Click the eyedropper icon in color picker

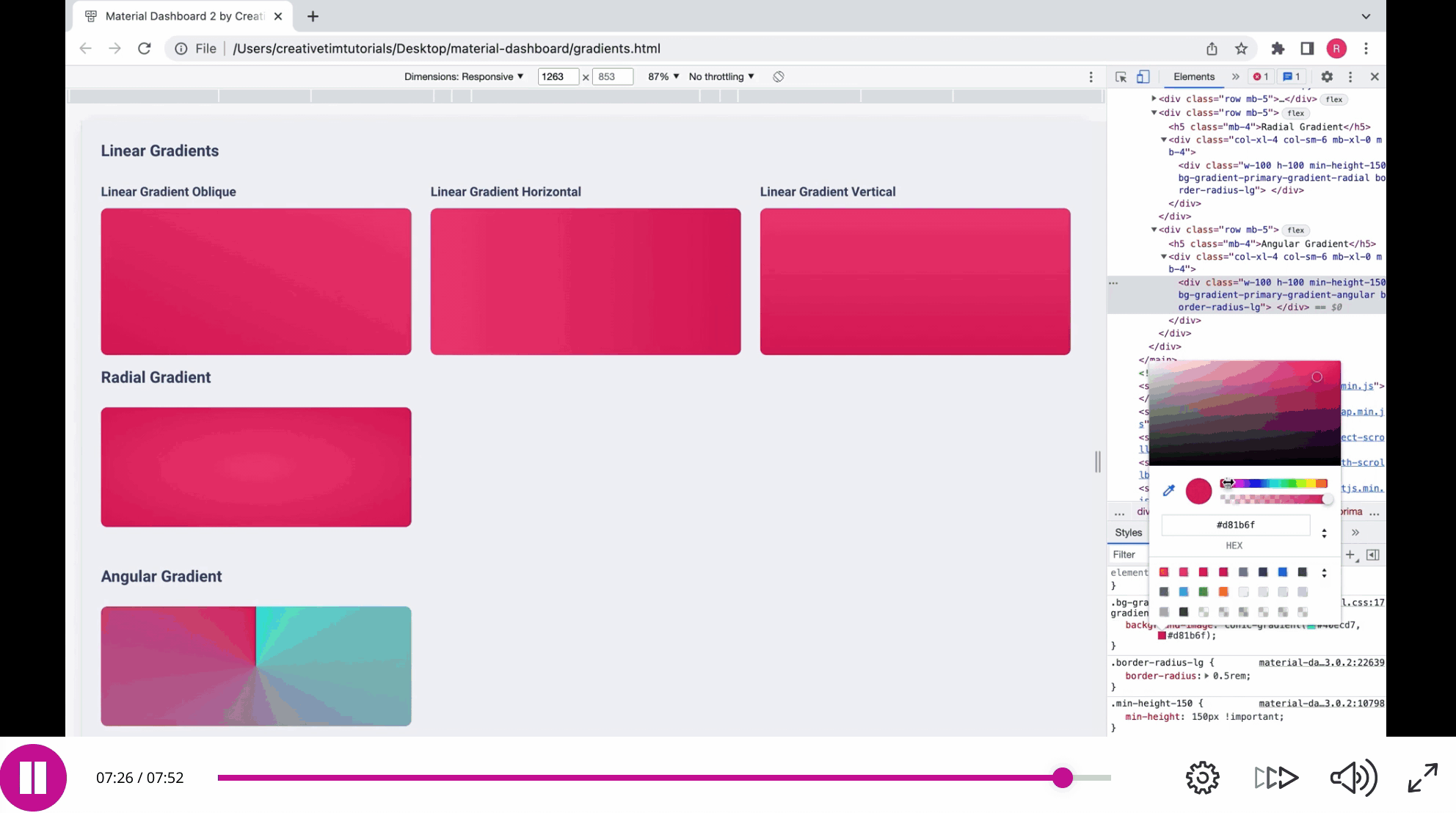click(1169, 490)
